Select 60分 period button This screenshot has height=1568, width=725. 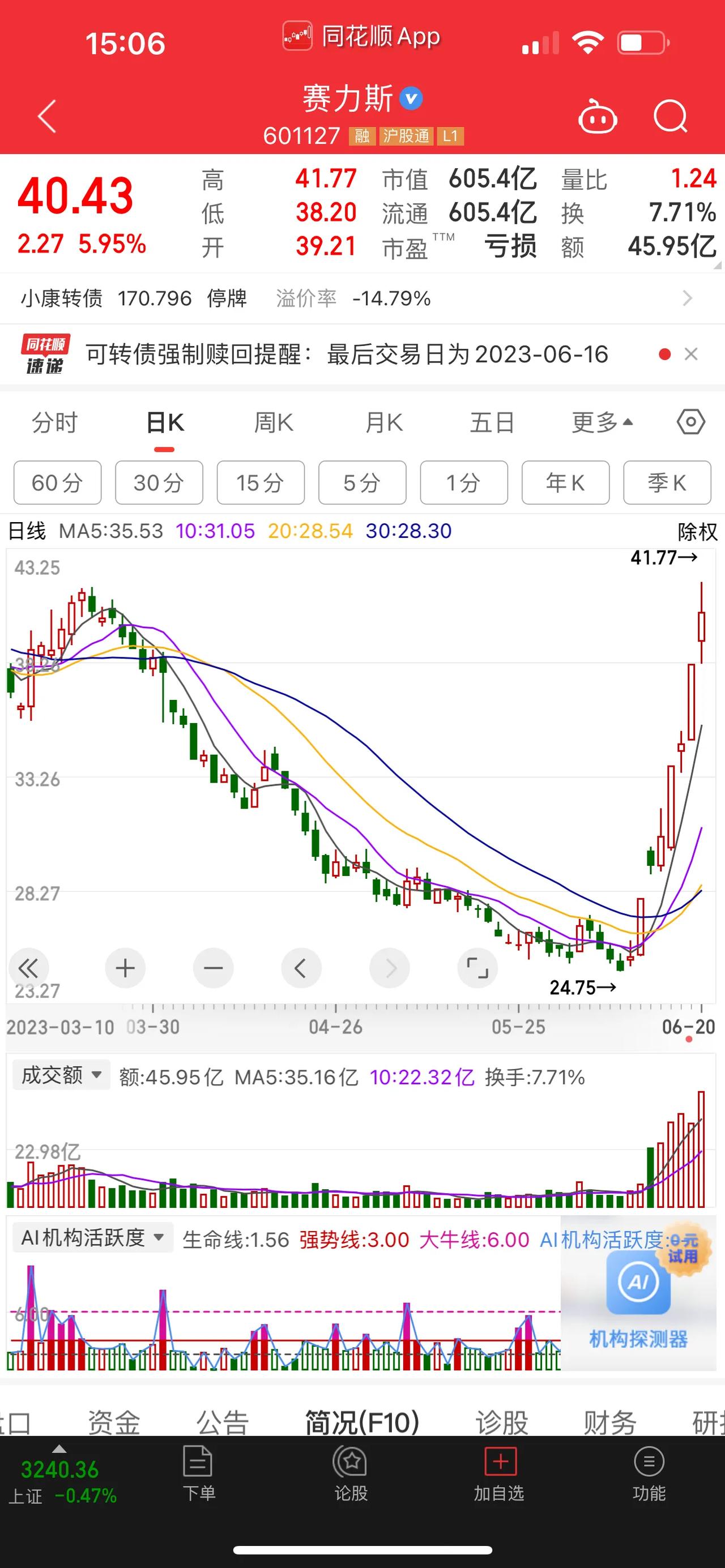57,482
